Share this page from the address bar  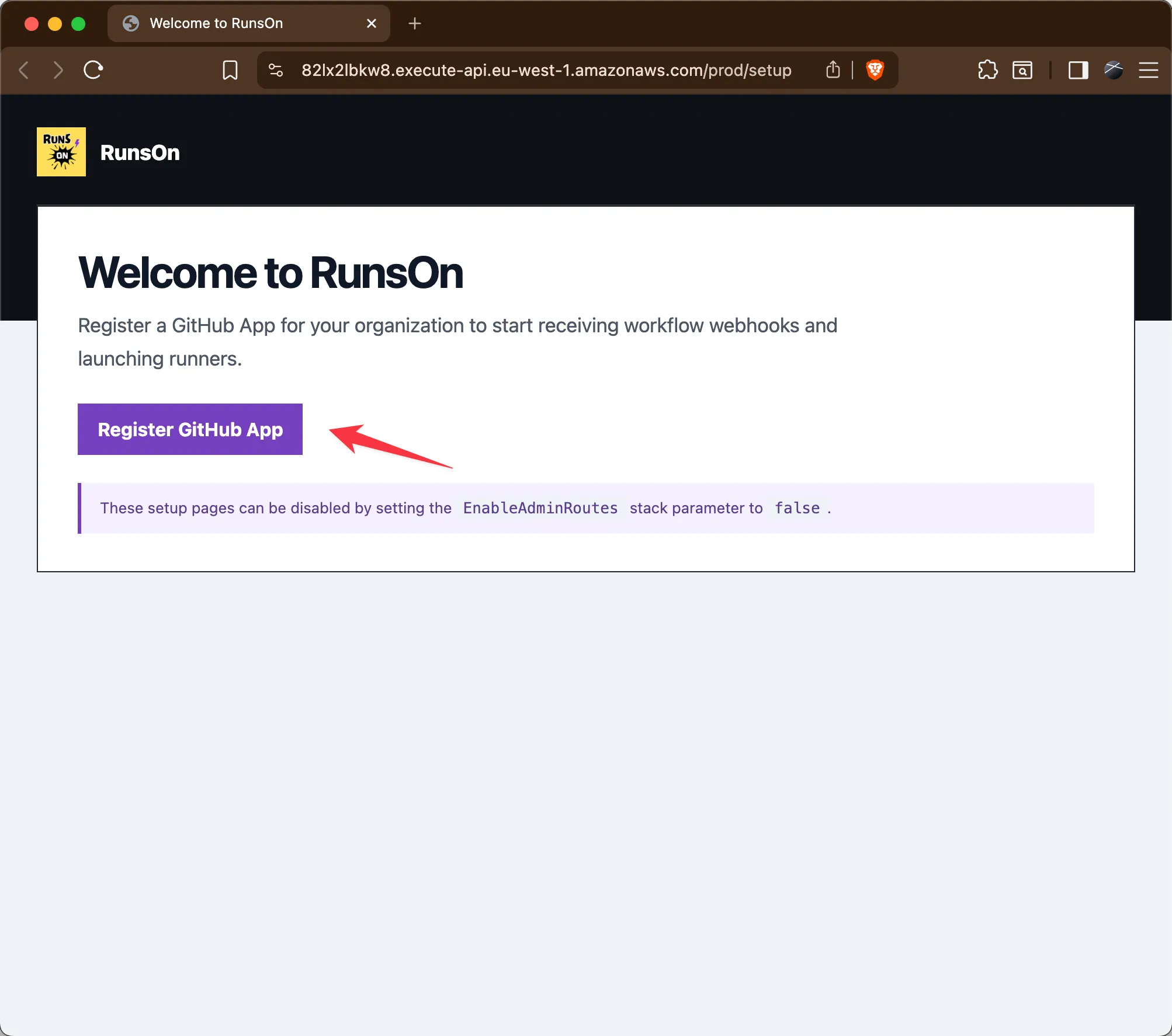point(833,70)
